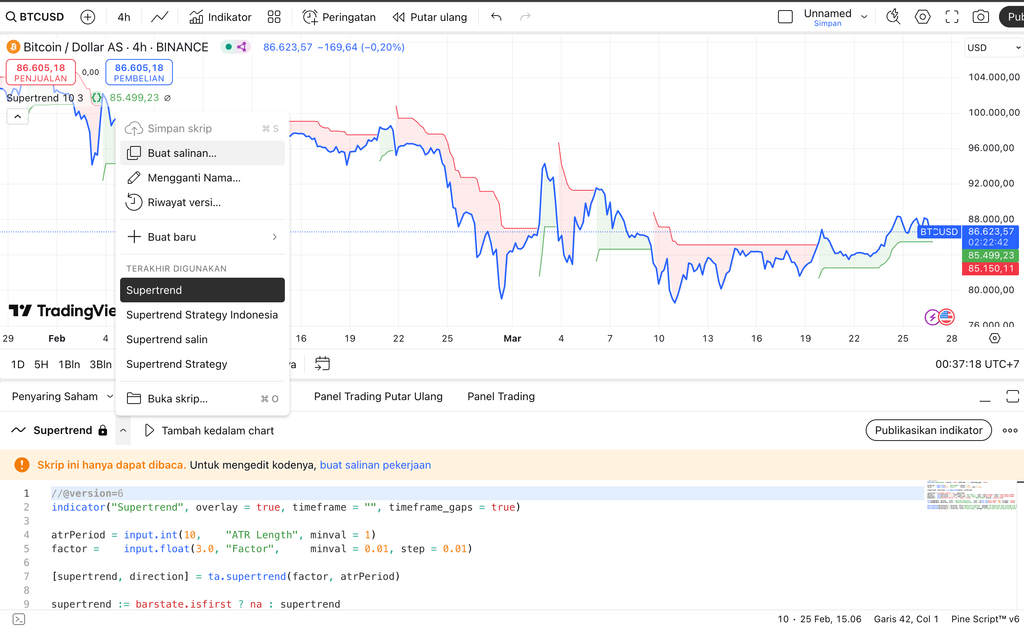1024x627 pixels.
Task: Click the undo arrow in toolbar
Action: pyautogui.click(x=497, y=17)
